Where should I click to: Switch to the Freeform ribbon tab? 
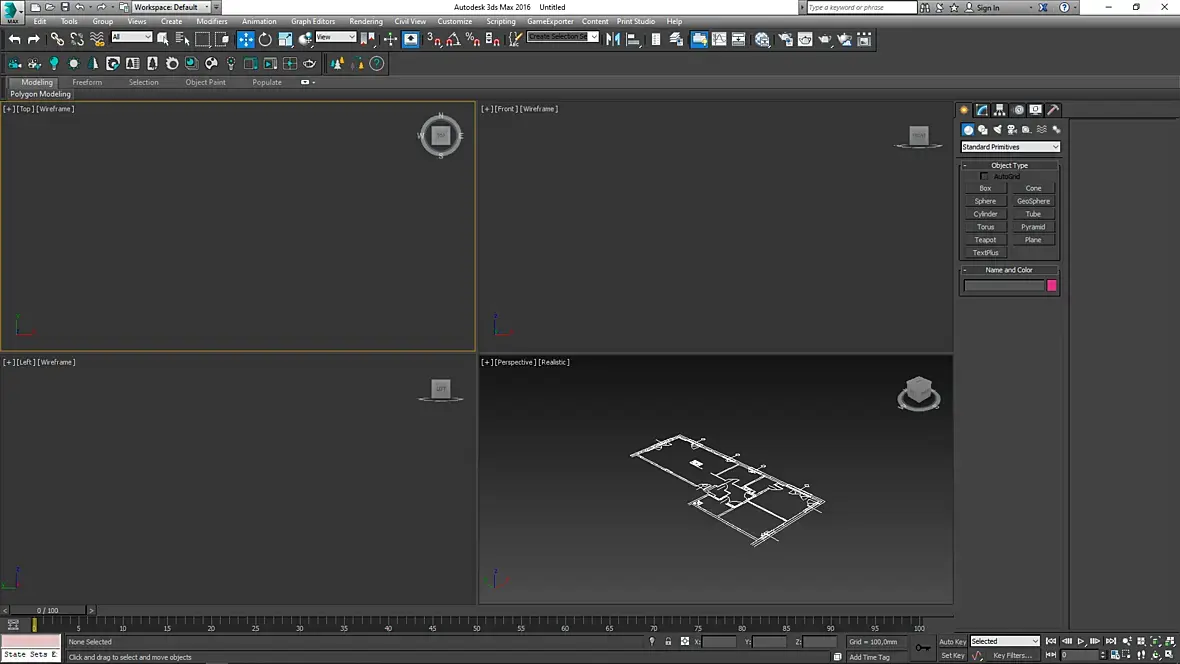87,82
